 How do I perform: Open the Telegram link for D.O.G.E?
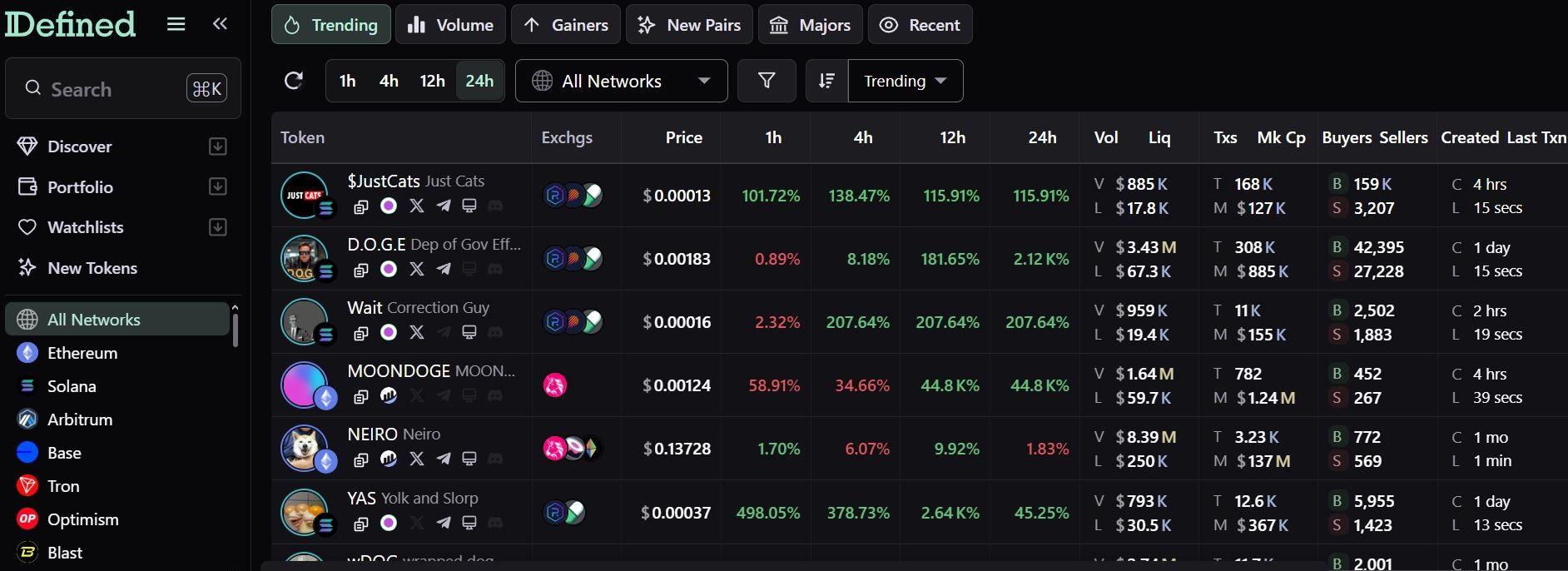pos(444,270)
